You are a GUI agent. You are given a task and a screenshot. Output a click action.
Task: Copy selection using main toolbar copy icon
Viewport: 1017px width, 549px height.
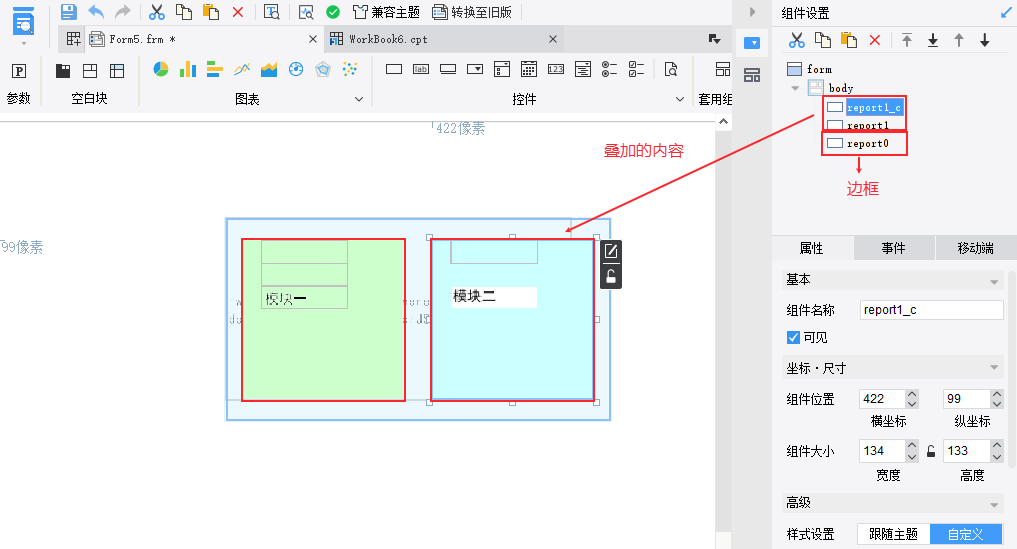point(184,12)
